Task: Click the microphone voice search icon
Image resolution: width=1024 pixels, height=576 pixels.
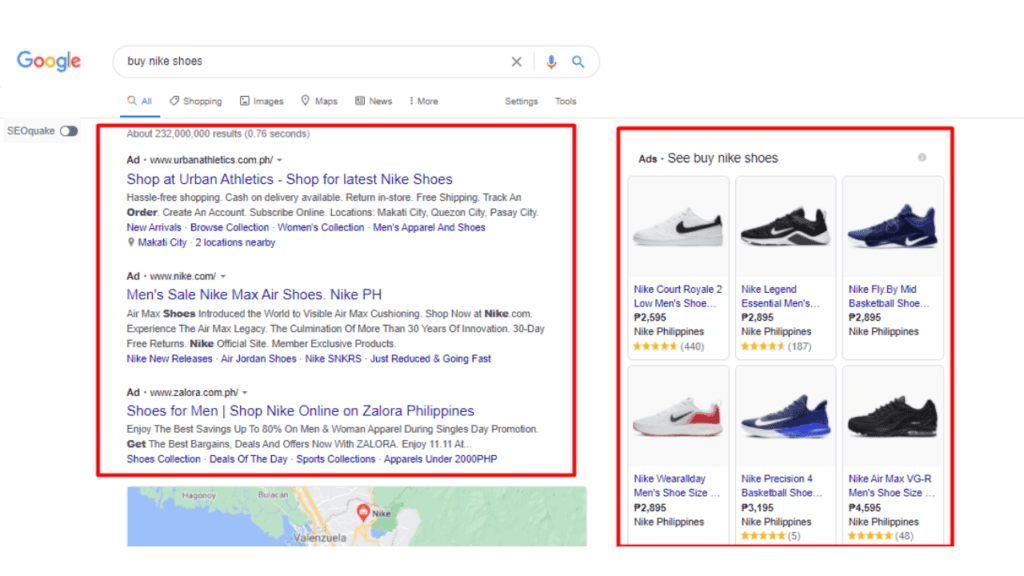Action: (x=551, y=61)
